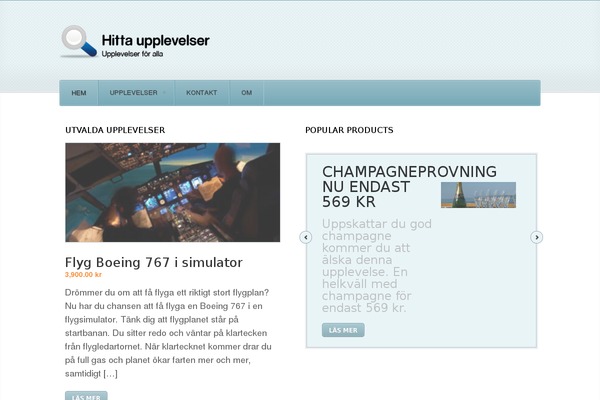Viewport: 600px width, 400px height.
Task: Click the Boeing simulator description paragraph
Action: (x=168, y=333)
